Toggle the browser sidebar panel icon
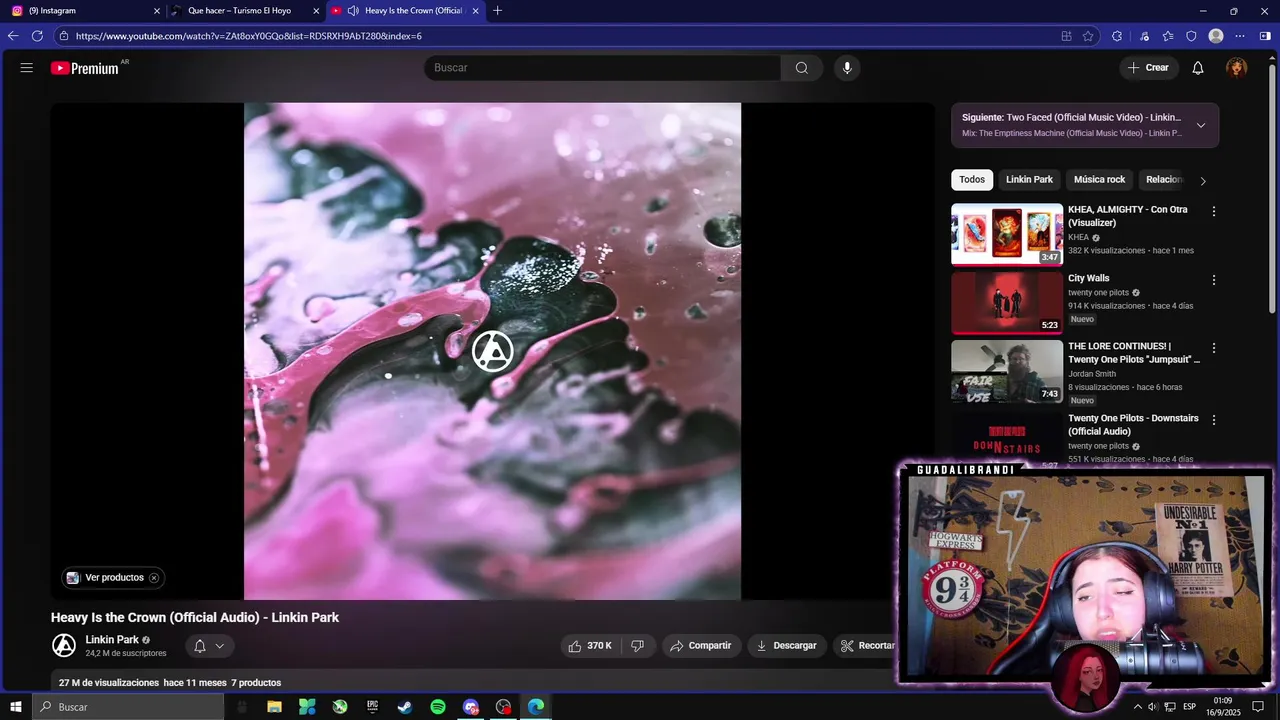1280x720 pixels. coord(1265,36)
